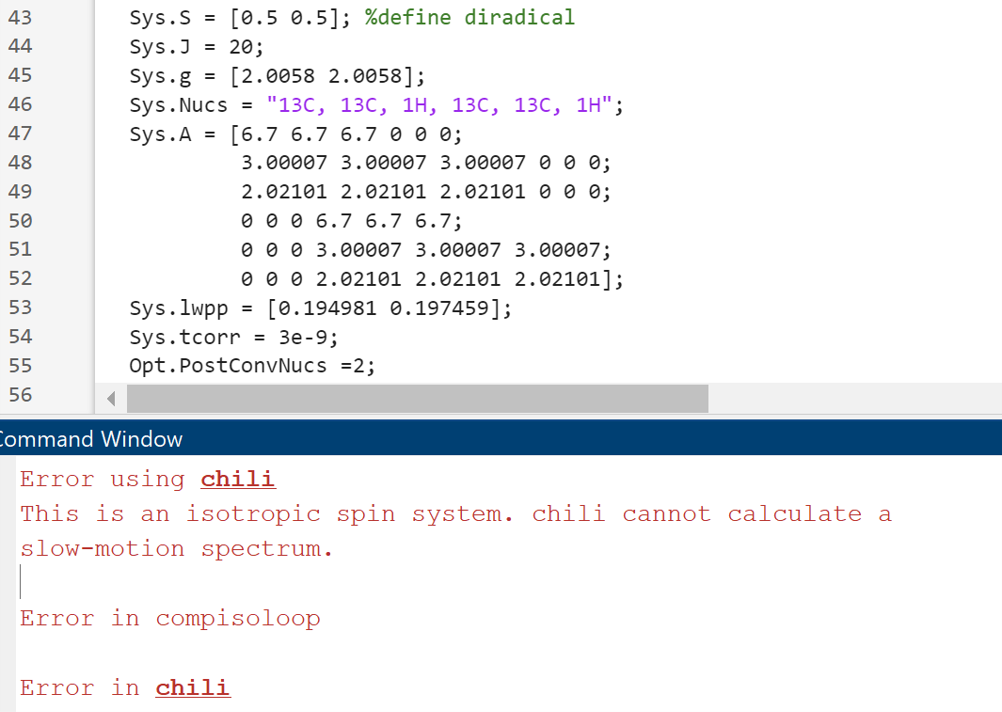Click matrix row '0 0 0 3.00007 3.00007 3.00007;'

(x=426, y=250)
